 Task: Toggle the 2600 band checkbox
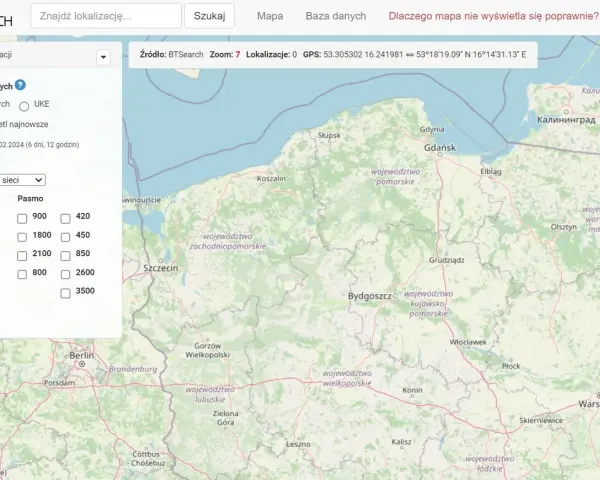click(x=65, y=274)
